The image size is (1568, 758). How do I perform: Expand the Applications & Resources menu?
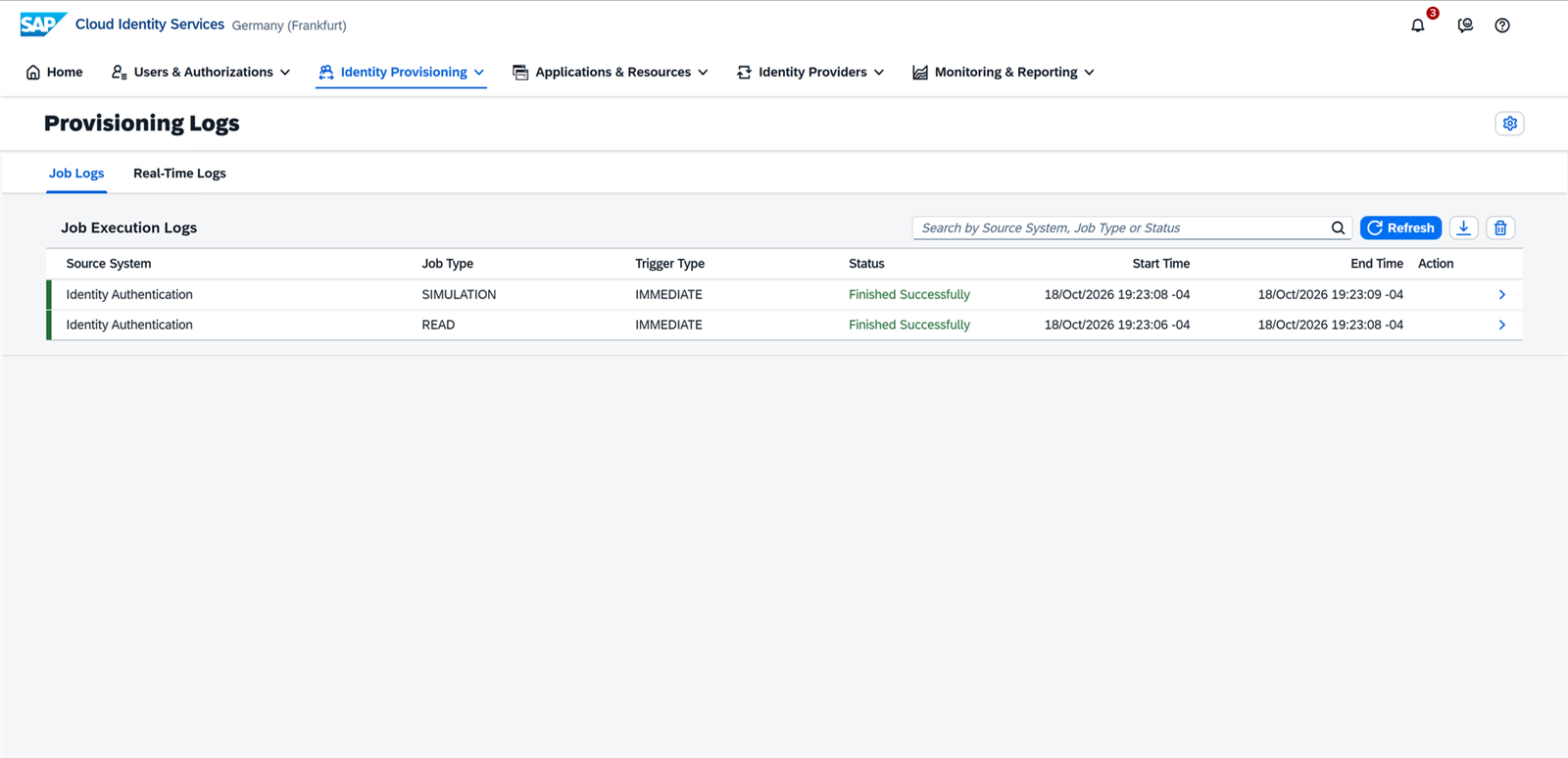[610, 72]
